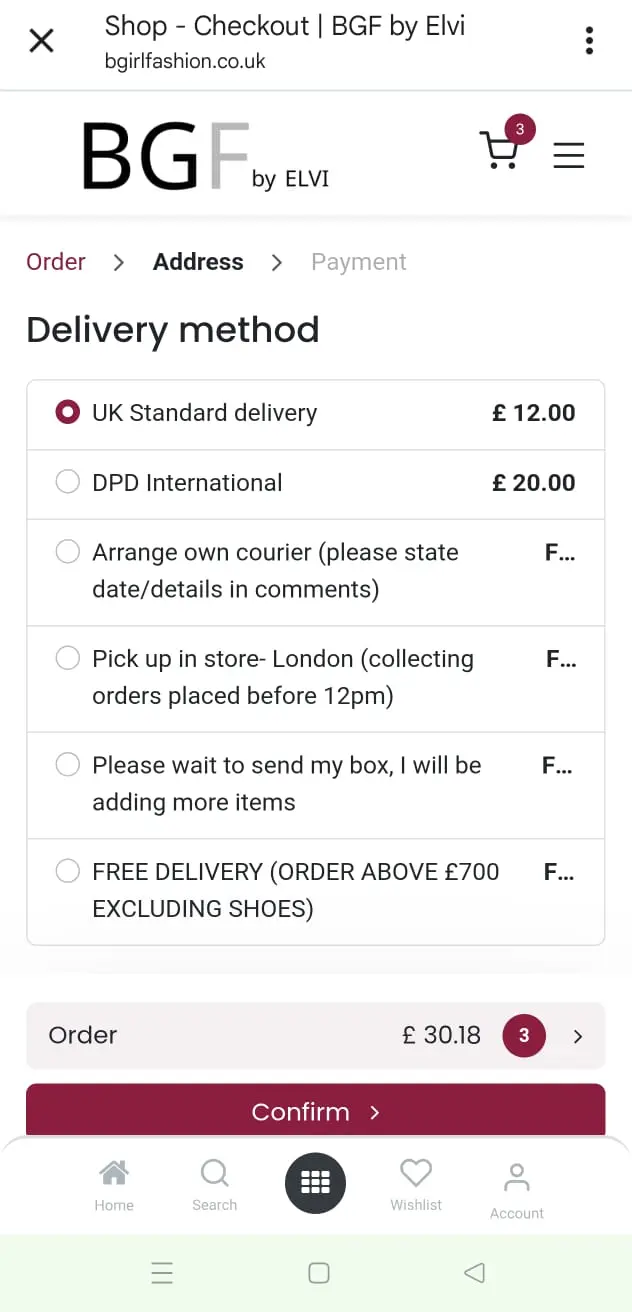Open Search from bottom navigation

[214, 1186]
